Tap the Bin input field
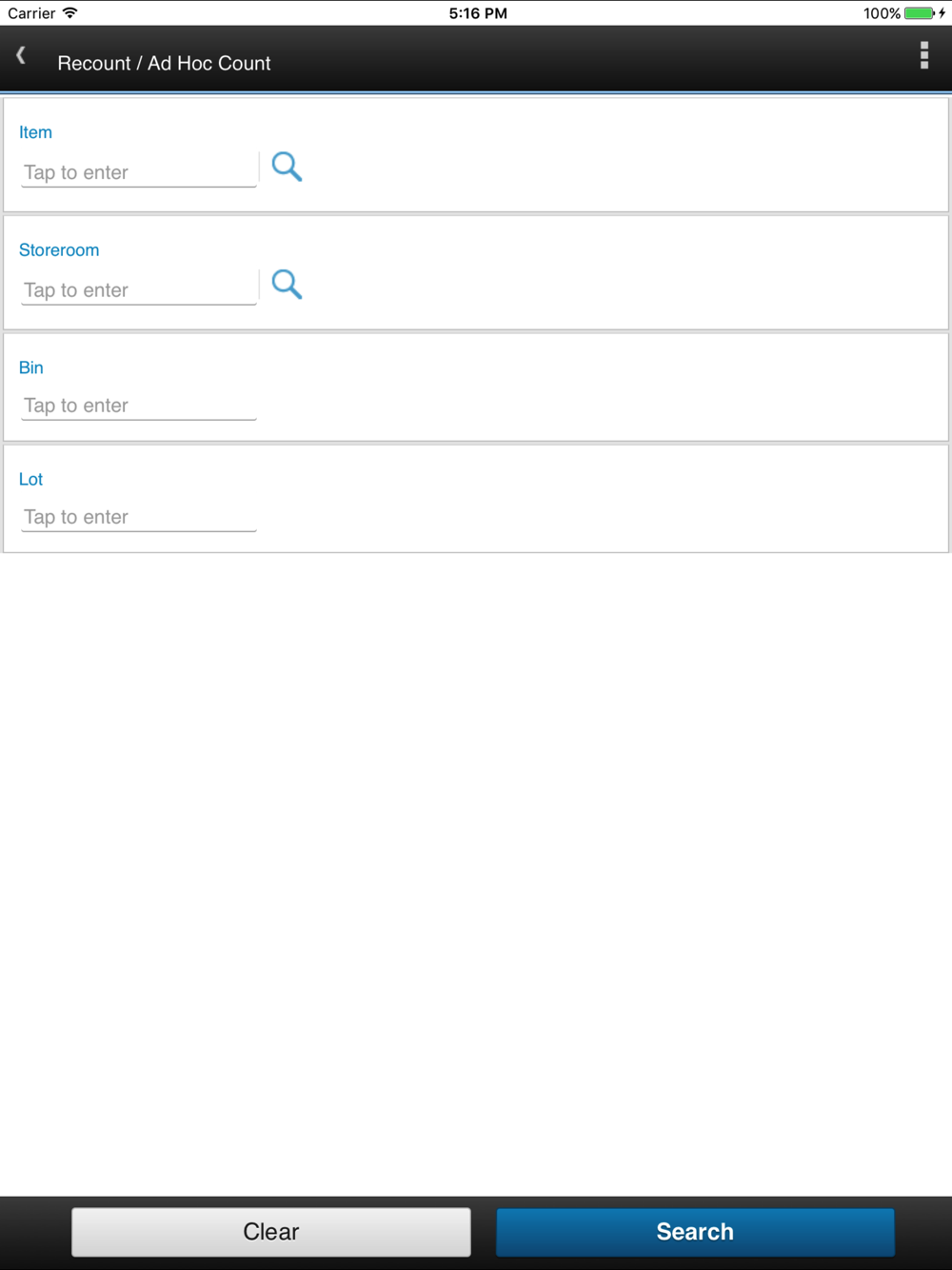Image resolution: width=952 pixels, height=1270 pixels. coord(139,406)
